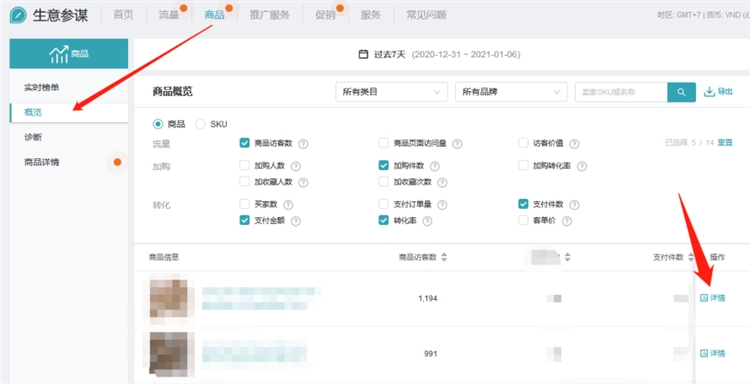Open 详情 for product with 991 visitors
Image resolution: width=750 pixels, height=384 pixels.
[713, 353]
